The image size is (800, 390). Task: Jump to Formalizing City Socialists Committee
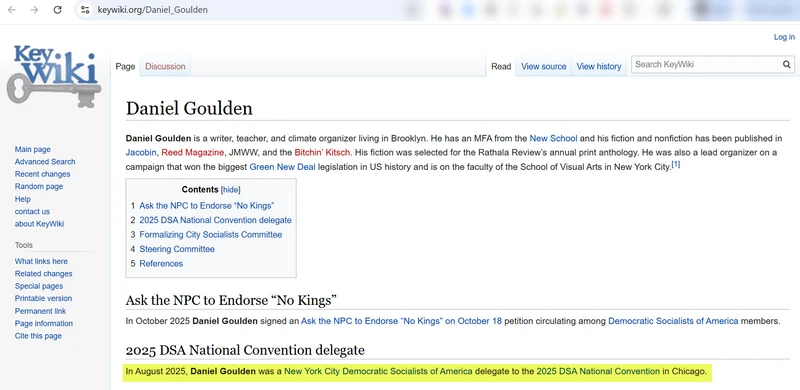coord(211,235)
